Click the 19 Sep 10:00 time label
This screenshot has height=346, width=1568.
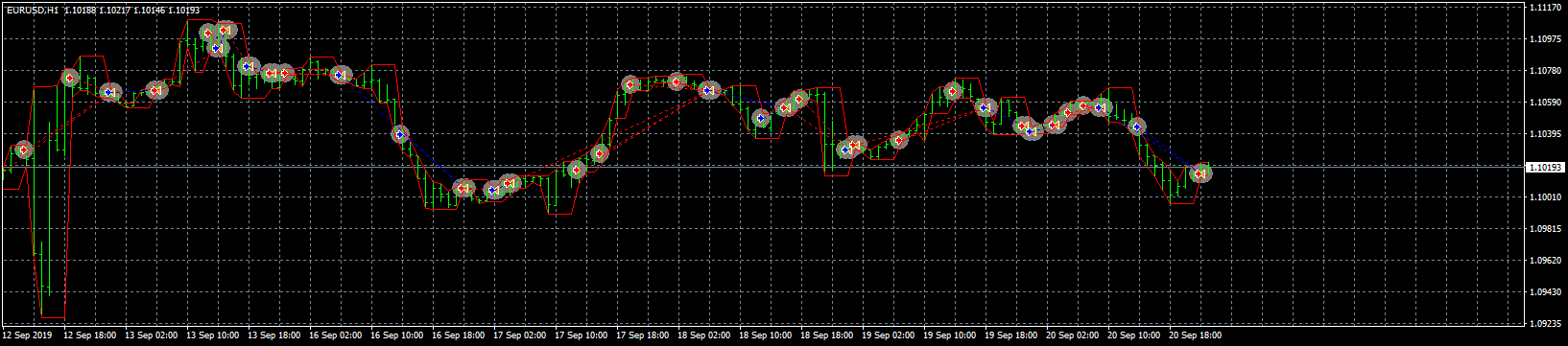pyautogui.click(x=951, y=336)
